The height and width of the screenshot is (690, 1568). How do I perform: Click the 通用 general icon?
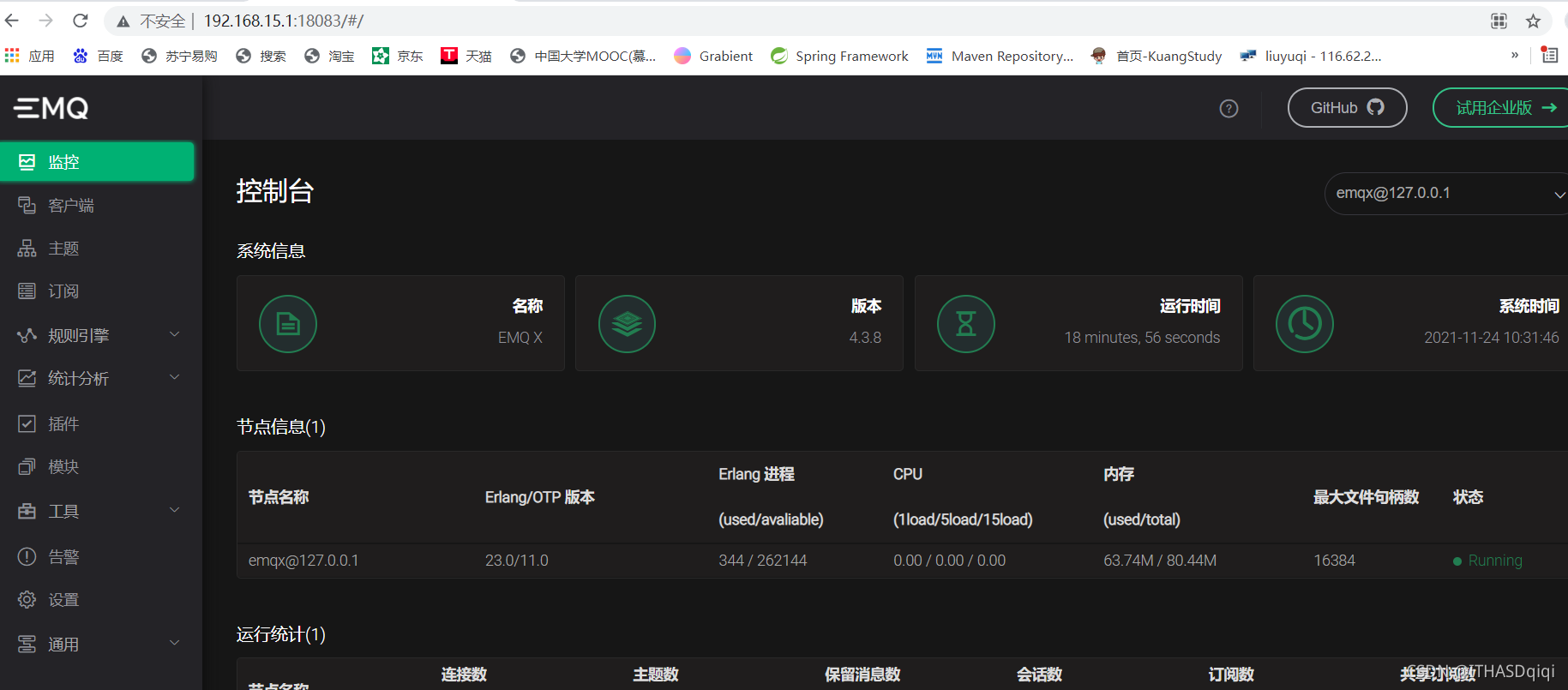pos(27,644)
